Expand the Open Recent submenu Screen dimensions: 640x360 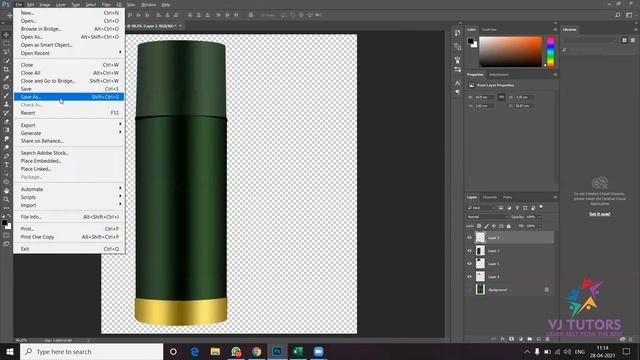69,53
